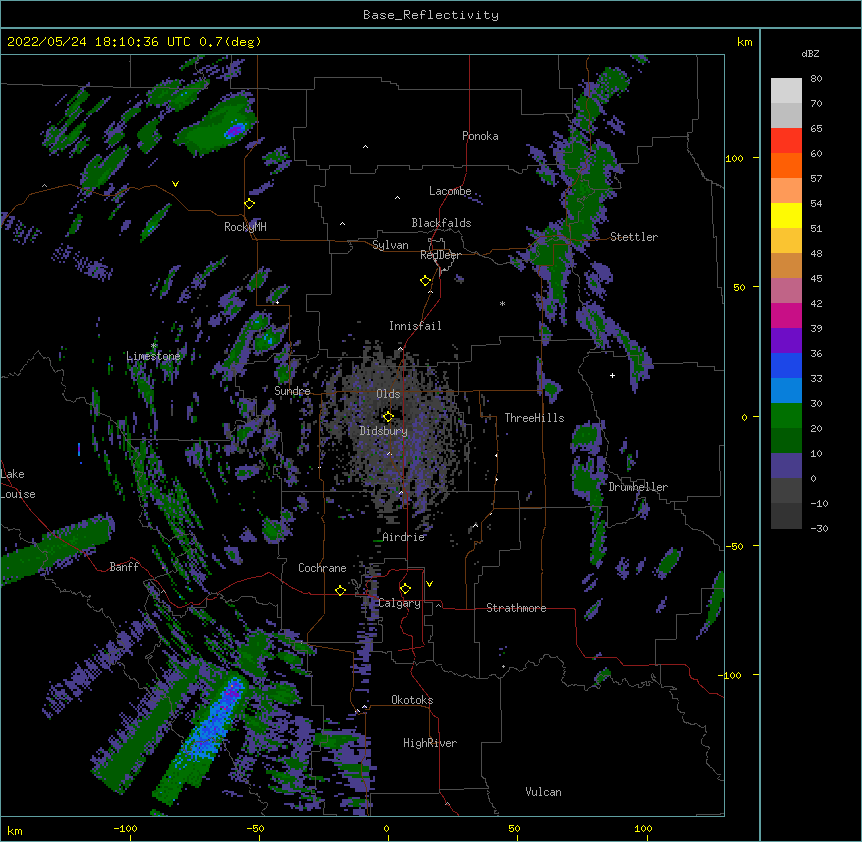This screenshot has width=862, height=842.
Task: Click the Cochrane label
Action: click(322, 568)
